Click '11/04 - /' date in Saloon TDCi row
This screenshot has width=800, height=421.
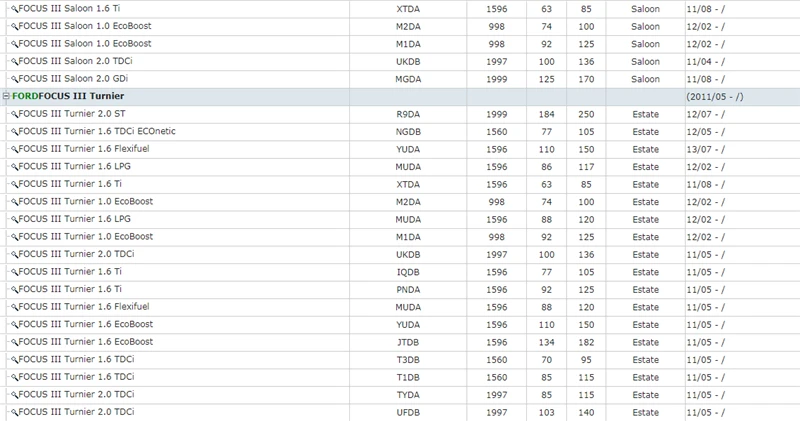[706, 62]
